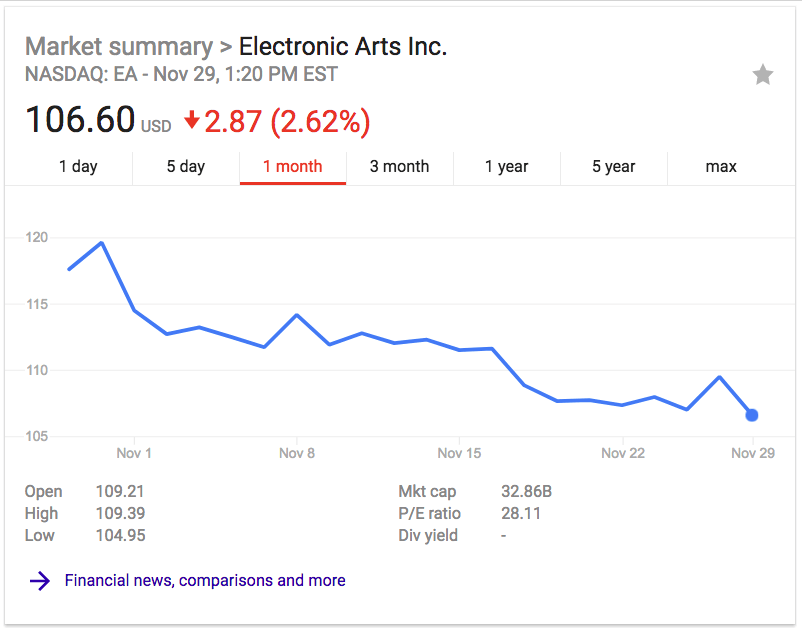802x628 pixels.
Task: Click the star icon to follow stock
Action: click(x=763, y=75)
